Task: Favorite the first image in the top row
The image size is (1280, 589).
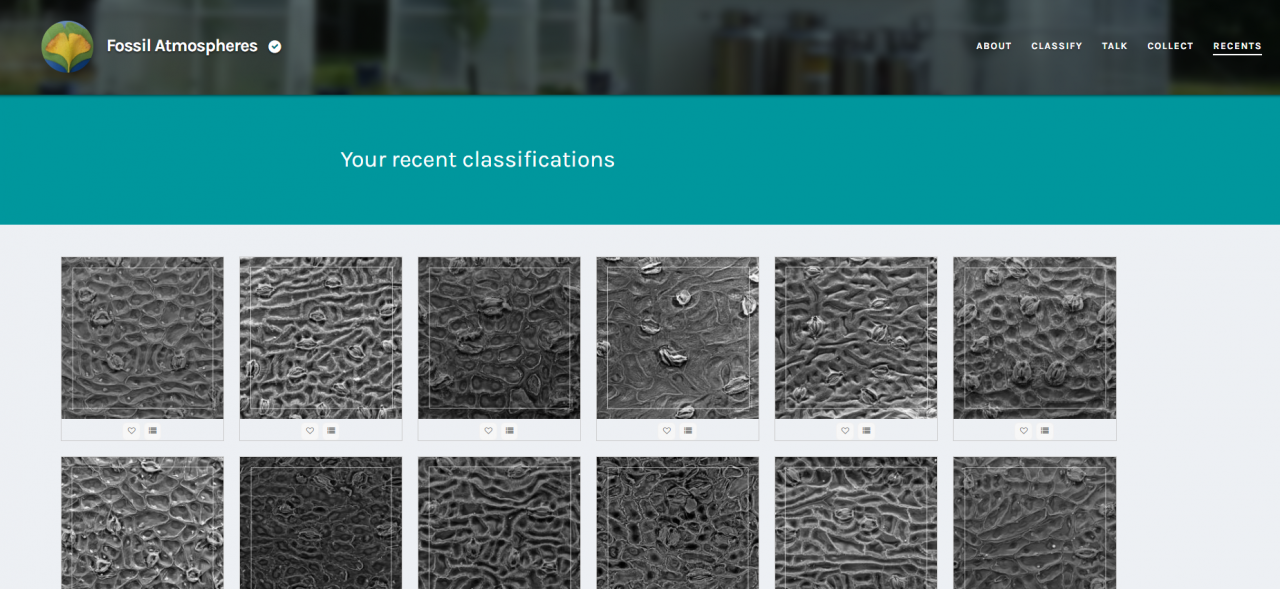Action: (131, 430)
